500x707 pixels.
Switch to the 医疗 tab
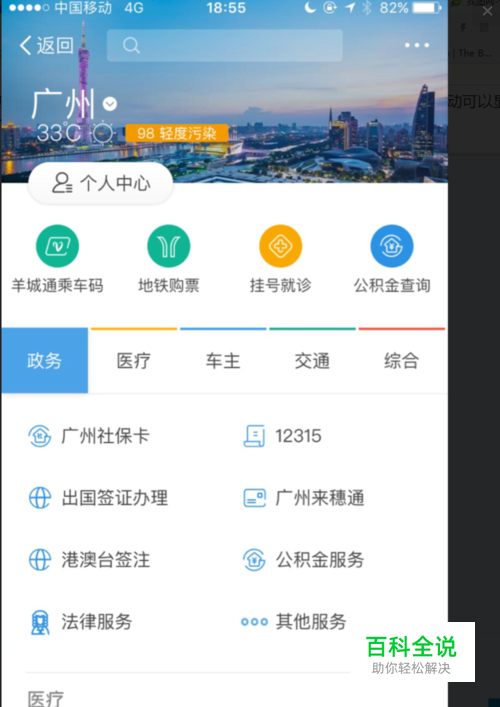pos(134,361)
